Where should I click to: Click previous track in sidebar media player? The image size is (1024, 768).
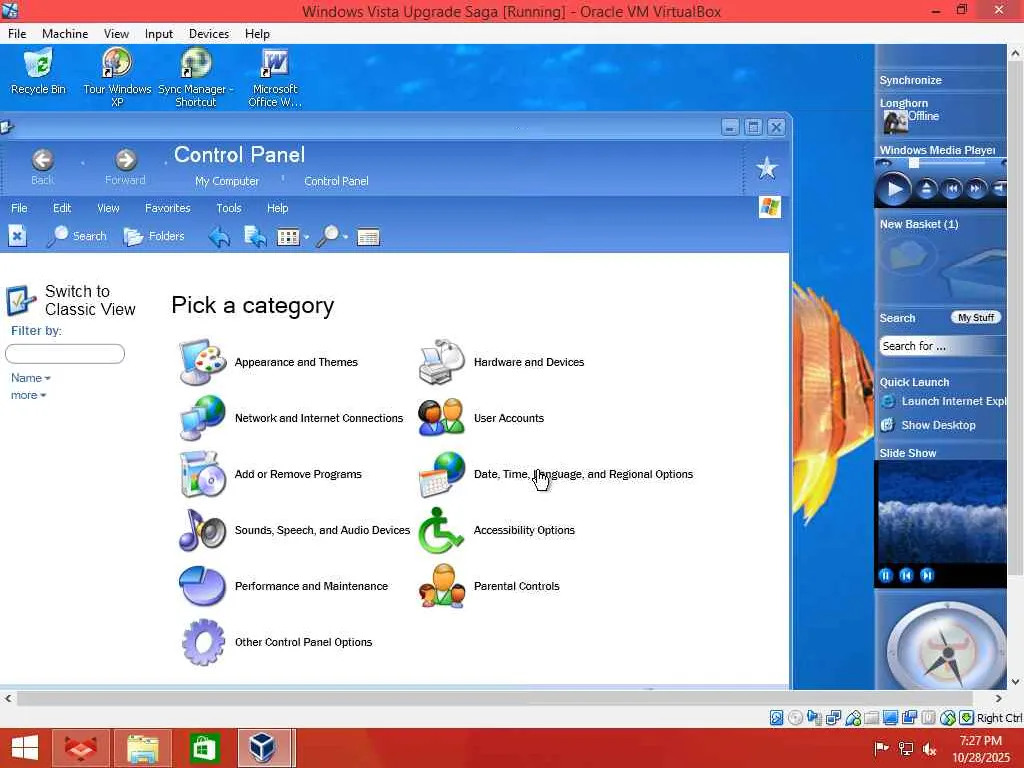(x=952, y=189)
